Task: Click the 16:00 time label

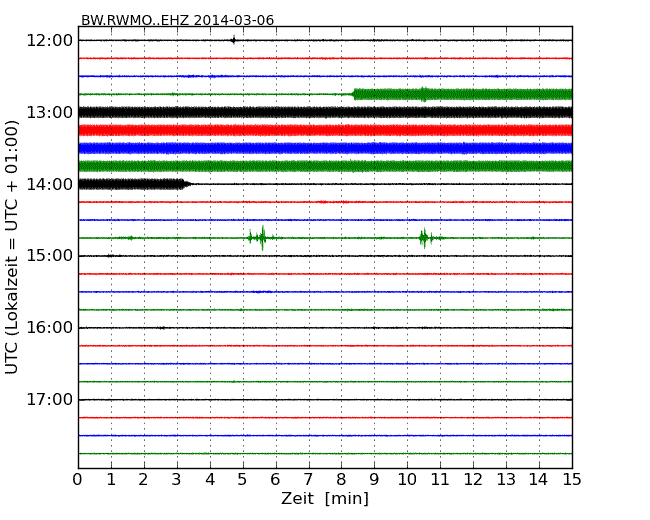Action: pyautogui.click(x=49, y=328)
